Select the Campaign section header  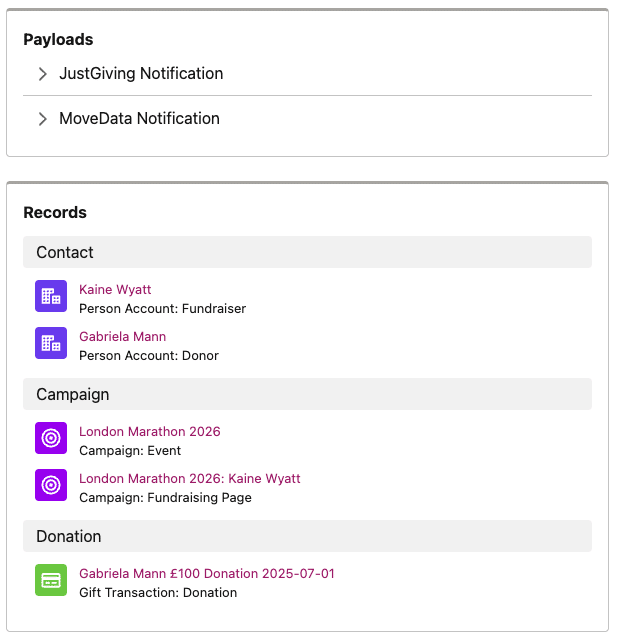click(x=307, y=395)
